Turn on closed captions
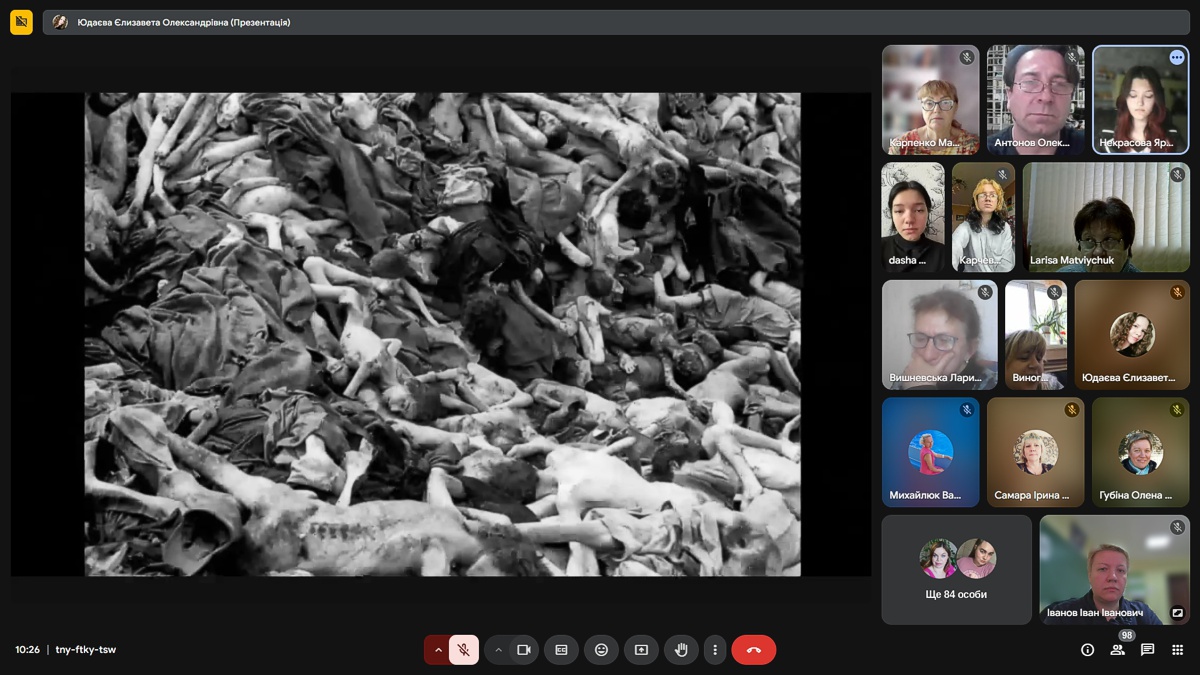 pyautogui.click(x=561, y=650)
